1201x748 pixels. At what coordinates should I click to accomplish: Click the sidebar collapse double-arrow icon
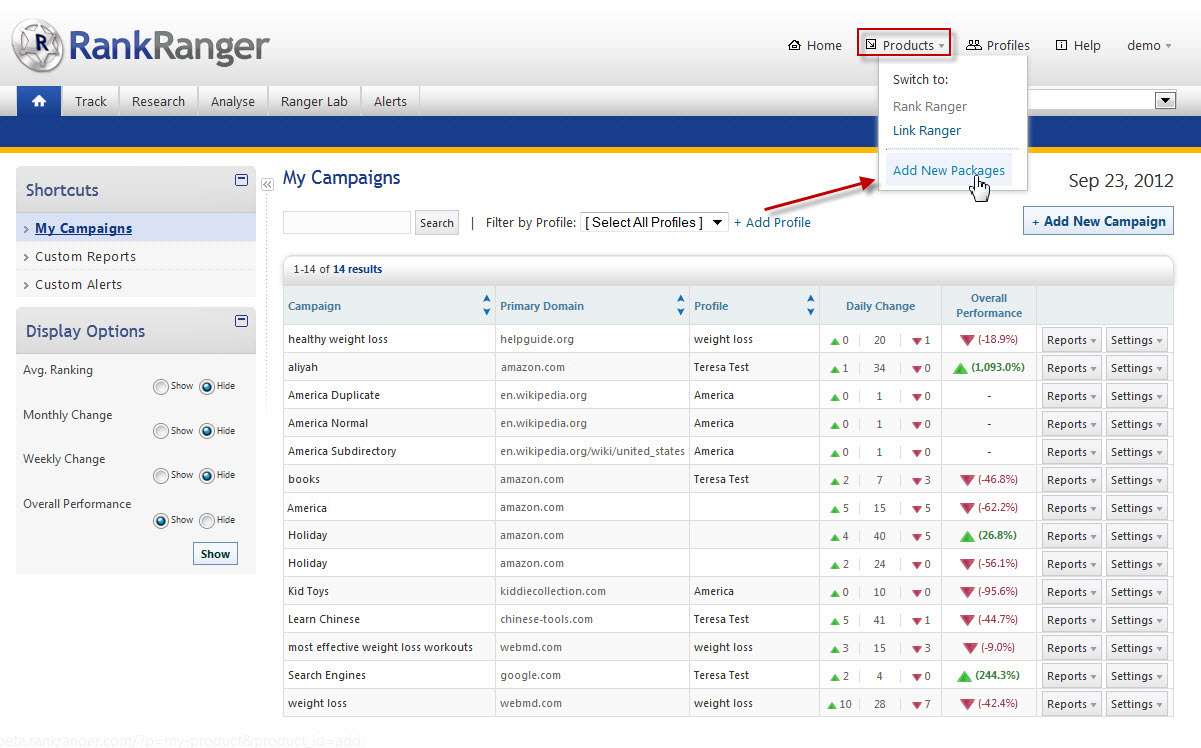267,185
